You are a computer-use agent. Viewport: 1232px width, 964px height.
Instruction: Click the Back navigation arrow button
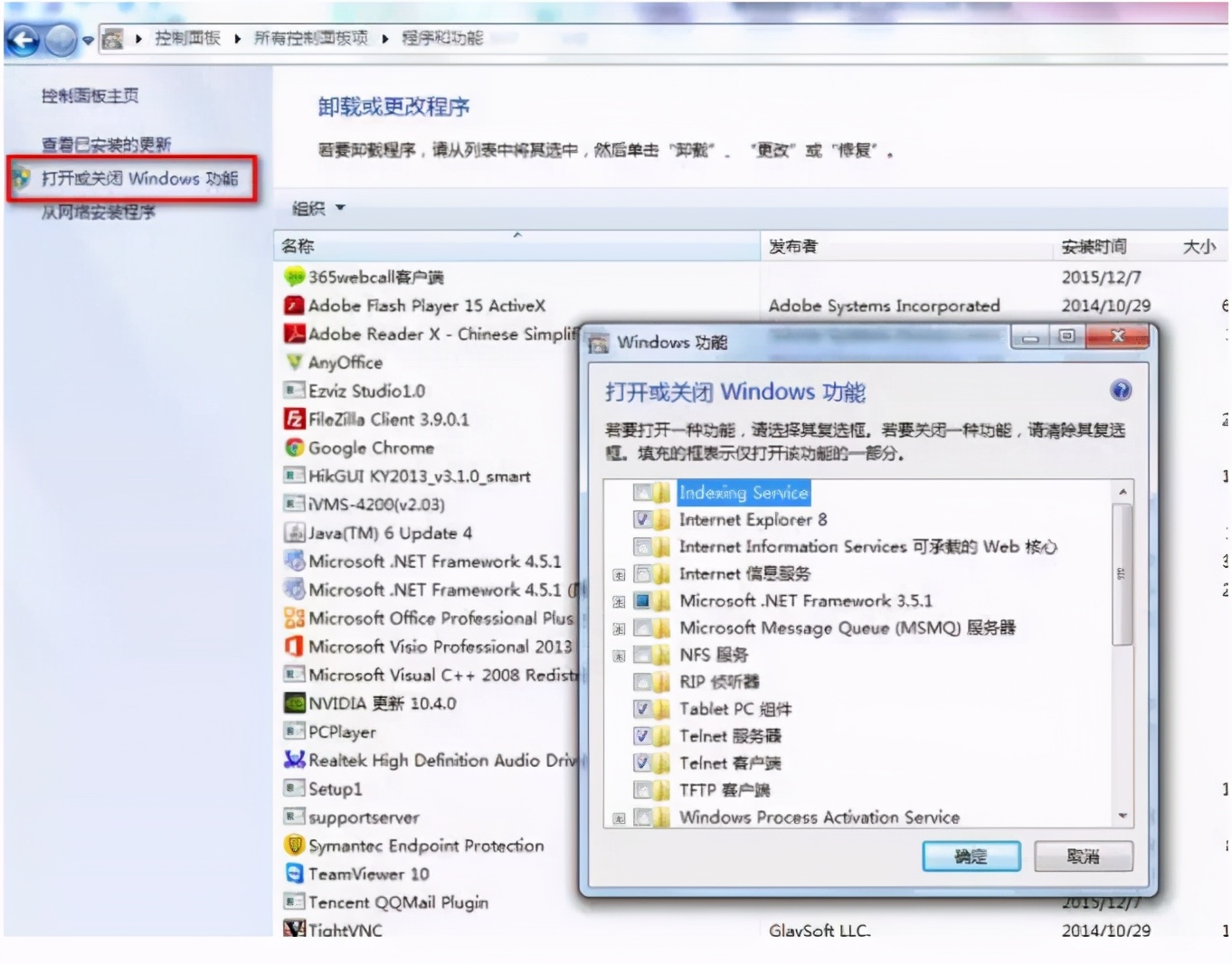(23, 40)
